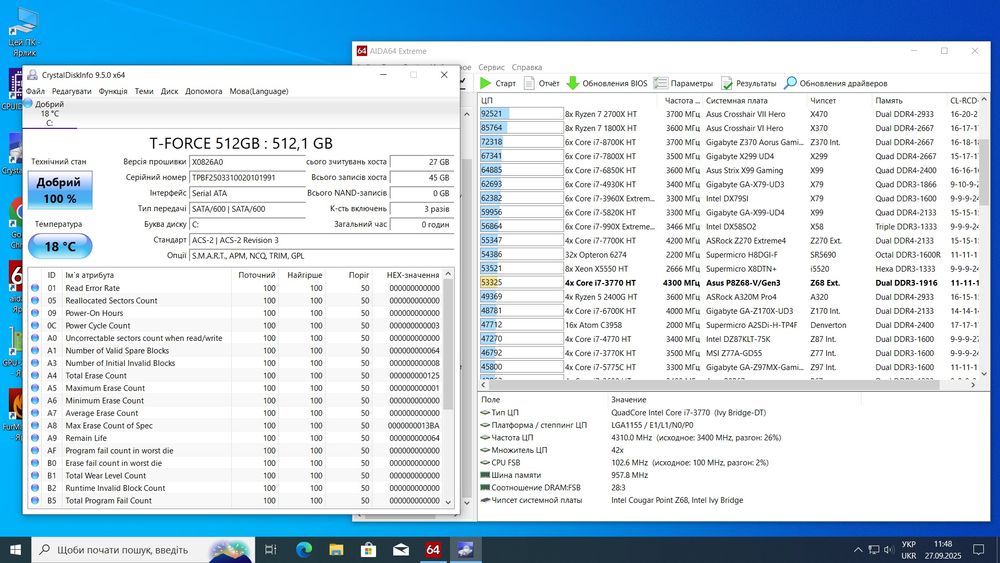Click the 92521 score bar
1000x563 pixels.
(x=521, y=114)
